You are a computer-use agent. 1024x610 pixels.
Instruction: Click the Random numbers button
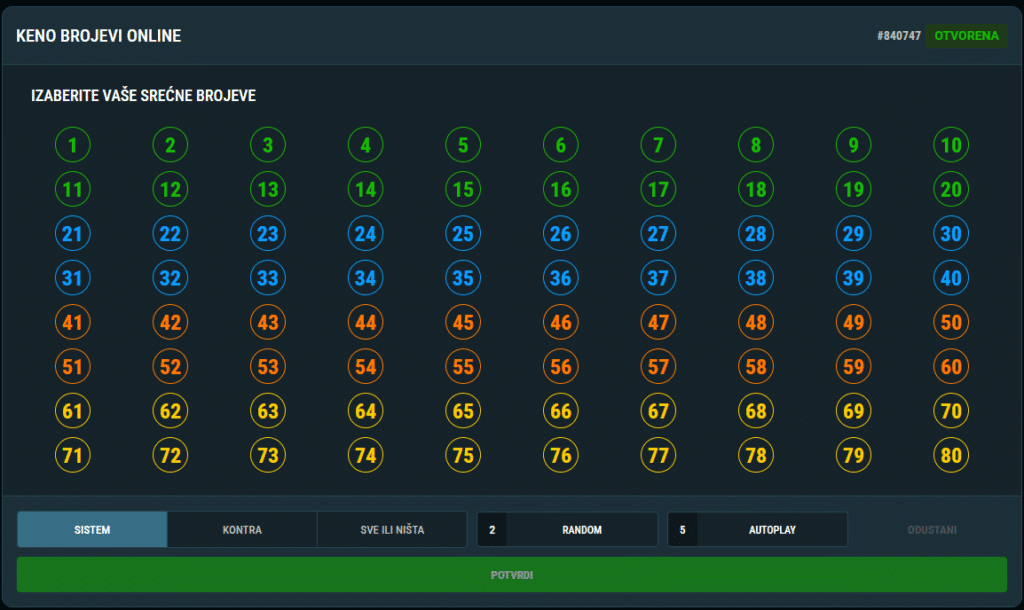pos(581,530)
